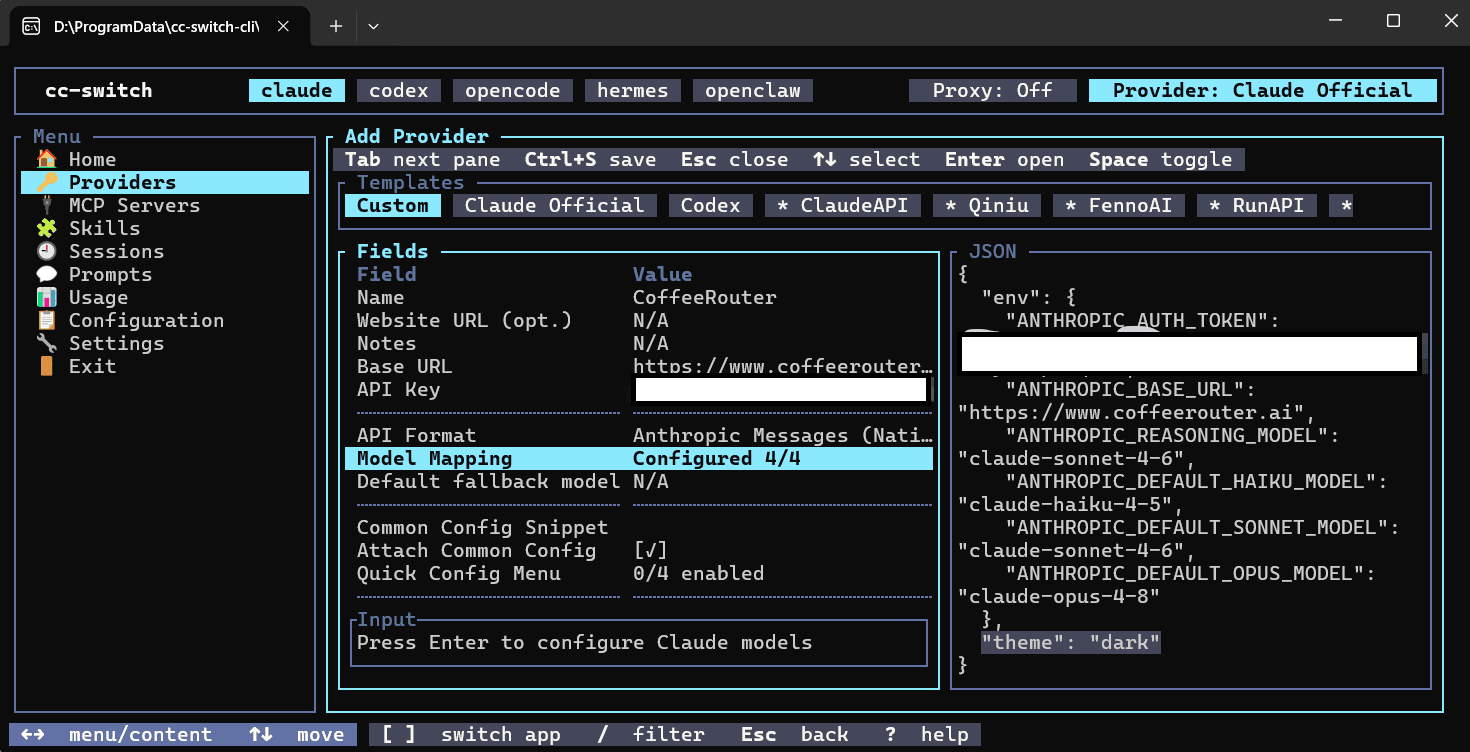Click the Provider: Claude Official badge
The width and height of the screenshot is (1470, 752).
pos(1263,90)
